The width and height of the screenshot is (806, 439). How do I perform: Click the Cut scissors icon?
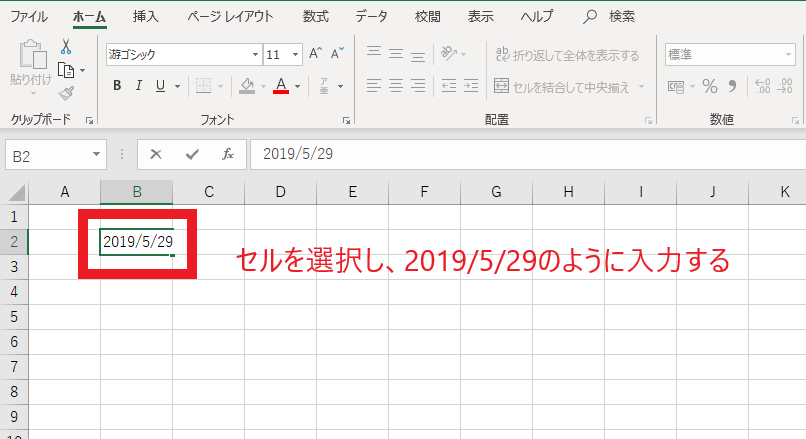(66, 47)
